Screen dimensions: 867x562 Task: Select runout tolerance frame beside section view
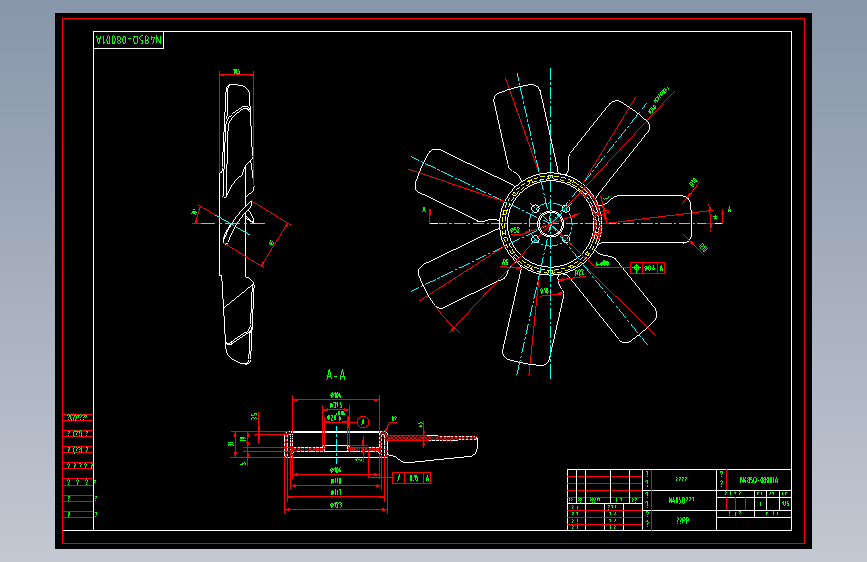411,478
